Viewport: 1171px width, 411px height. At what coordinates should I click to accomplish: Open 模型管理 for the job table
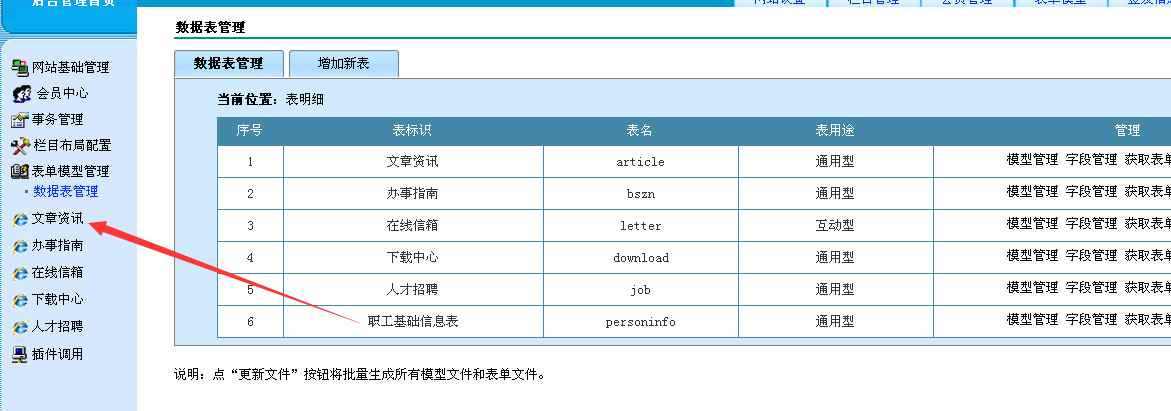(x=1032, y=289)
